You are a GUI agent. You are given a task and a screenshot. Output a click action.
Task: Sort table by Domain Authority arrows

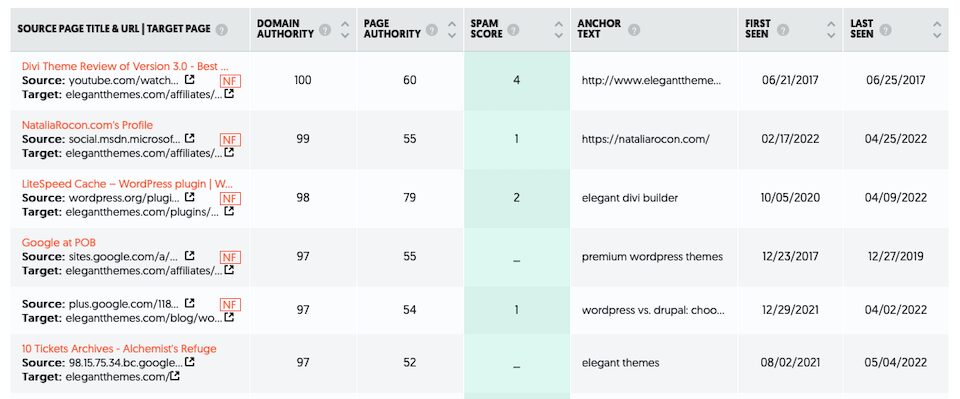(x=345, y=29)
